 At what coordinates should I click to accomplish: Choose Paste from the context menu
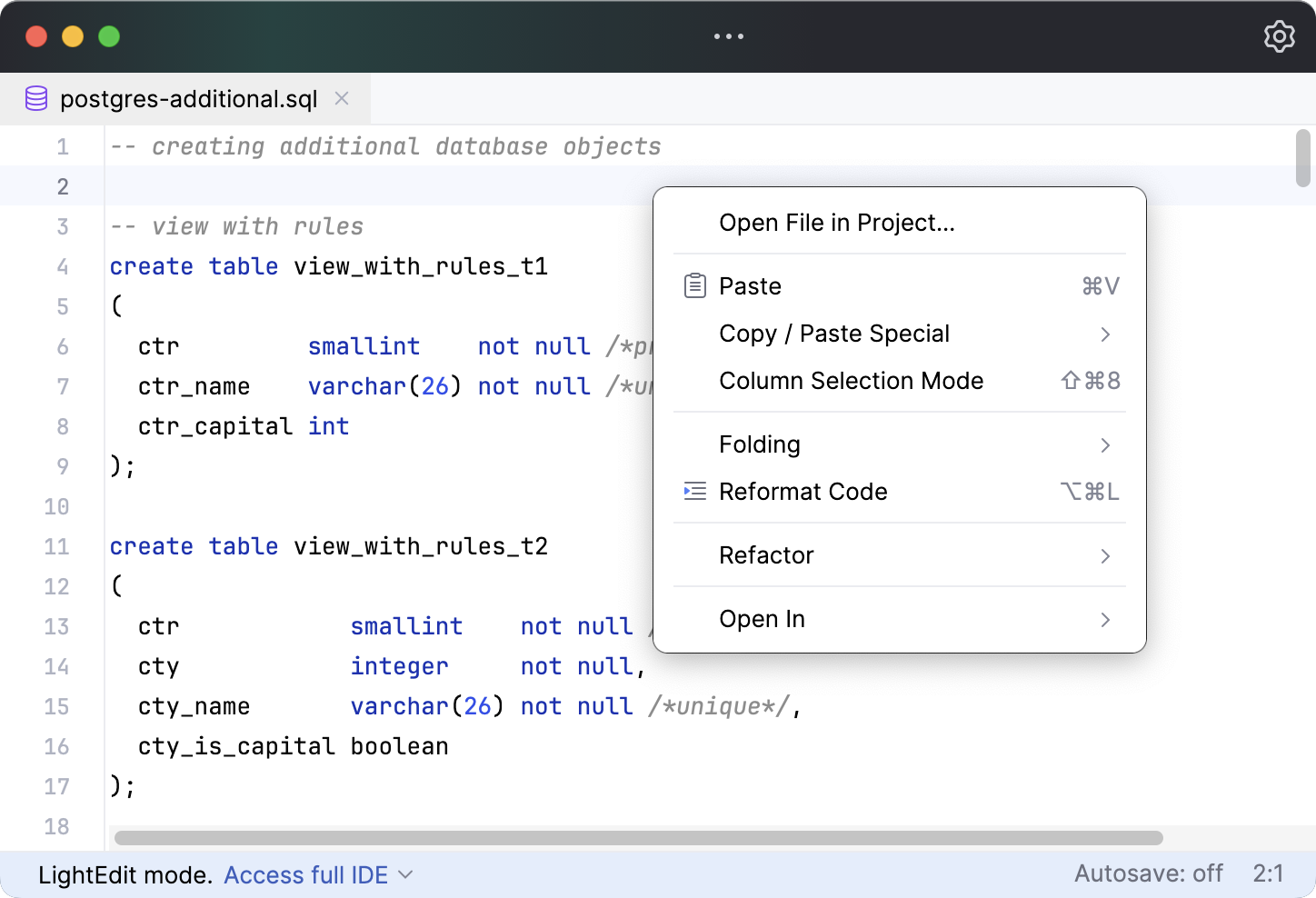(x=750, y=285)
